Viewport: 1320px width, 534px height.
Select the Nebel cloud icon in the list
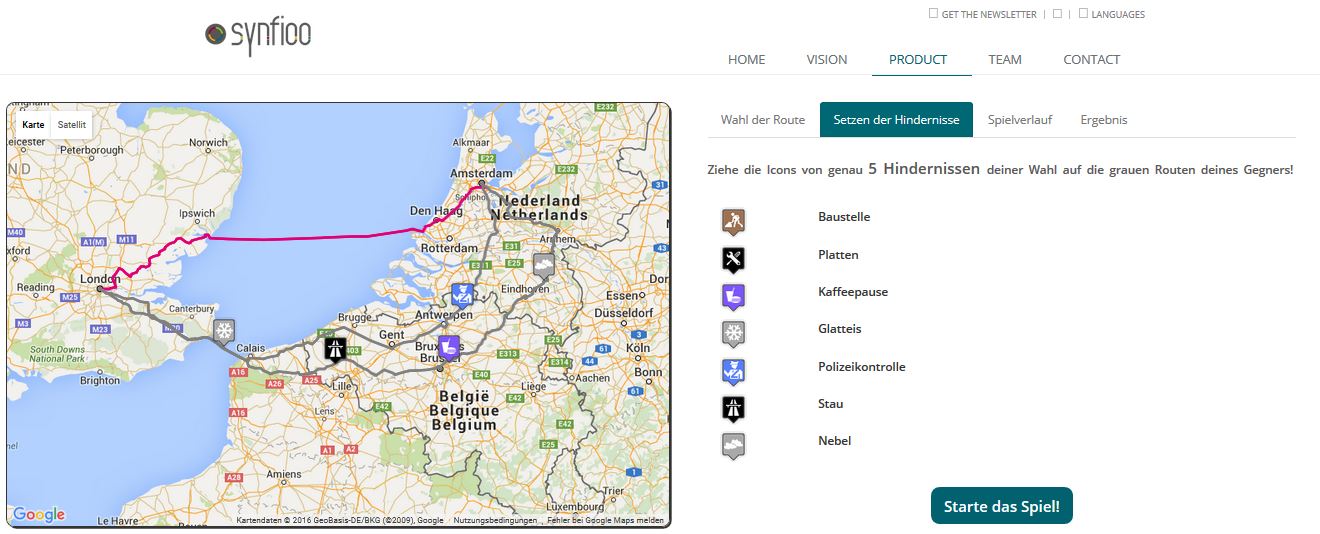(x=733, y=444)
